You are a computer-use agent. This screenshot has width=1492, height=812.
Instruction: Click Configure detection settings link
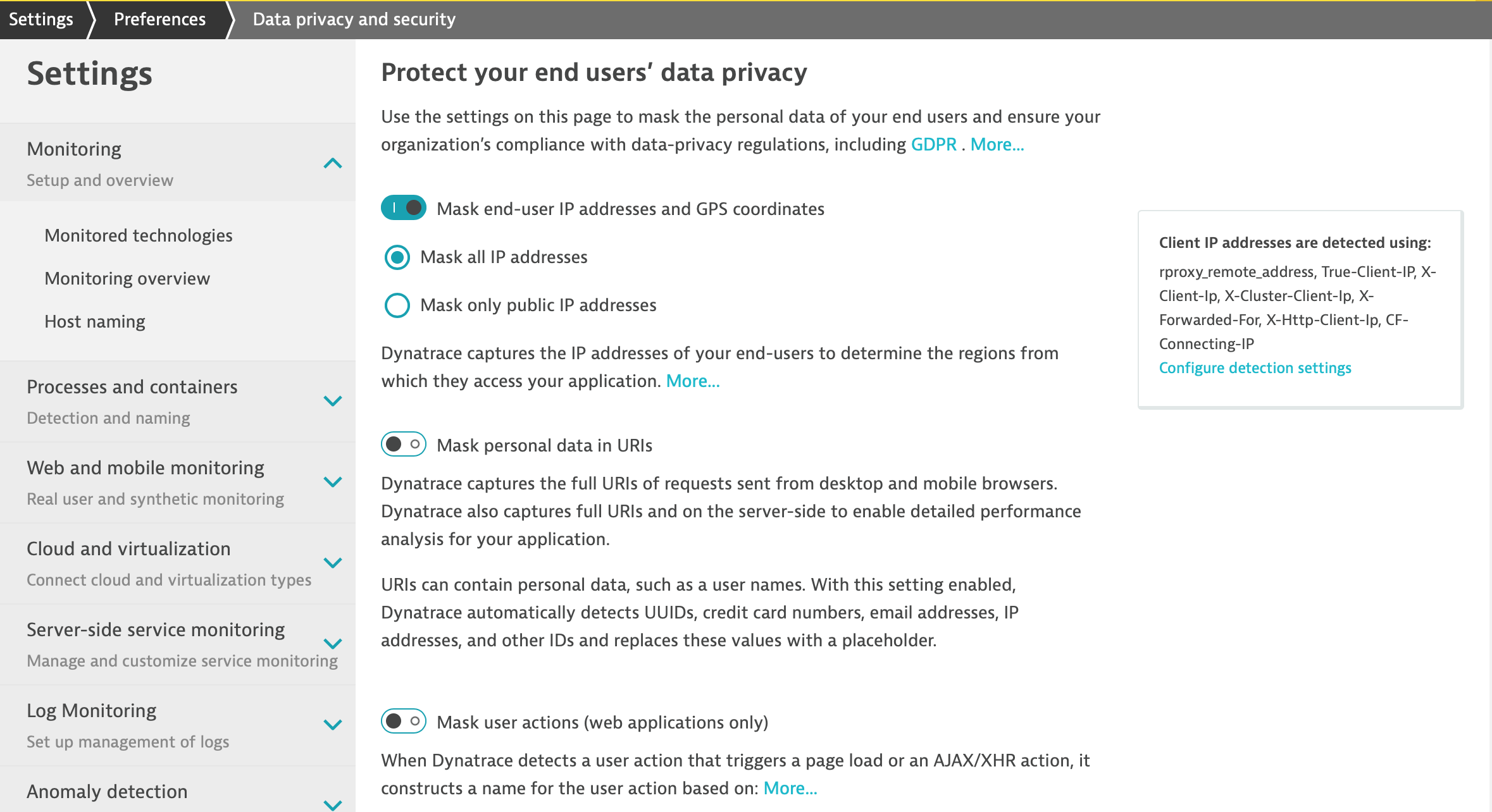pyautogui.click(x=1255, y=368)
